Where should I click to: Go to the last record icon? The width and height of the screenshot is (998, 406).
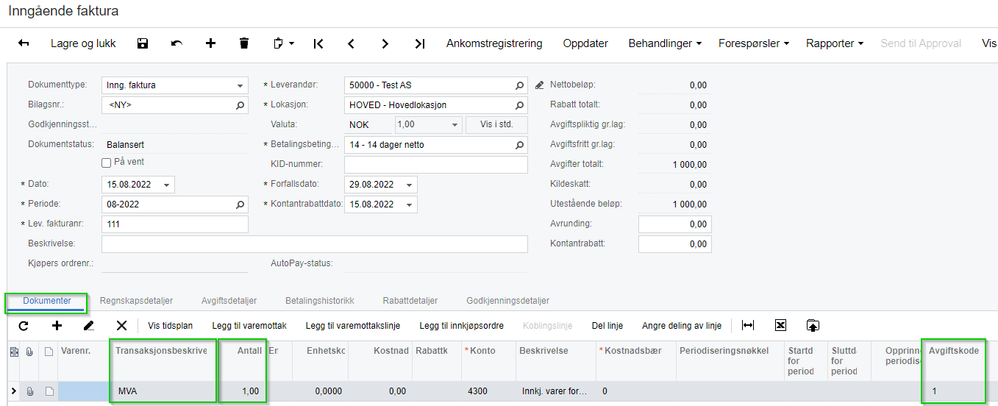pos(419,43)
